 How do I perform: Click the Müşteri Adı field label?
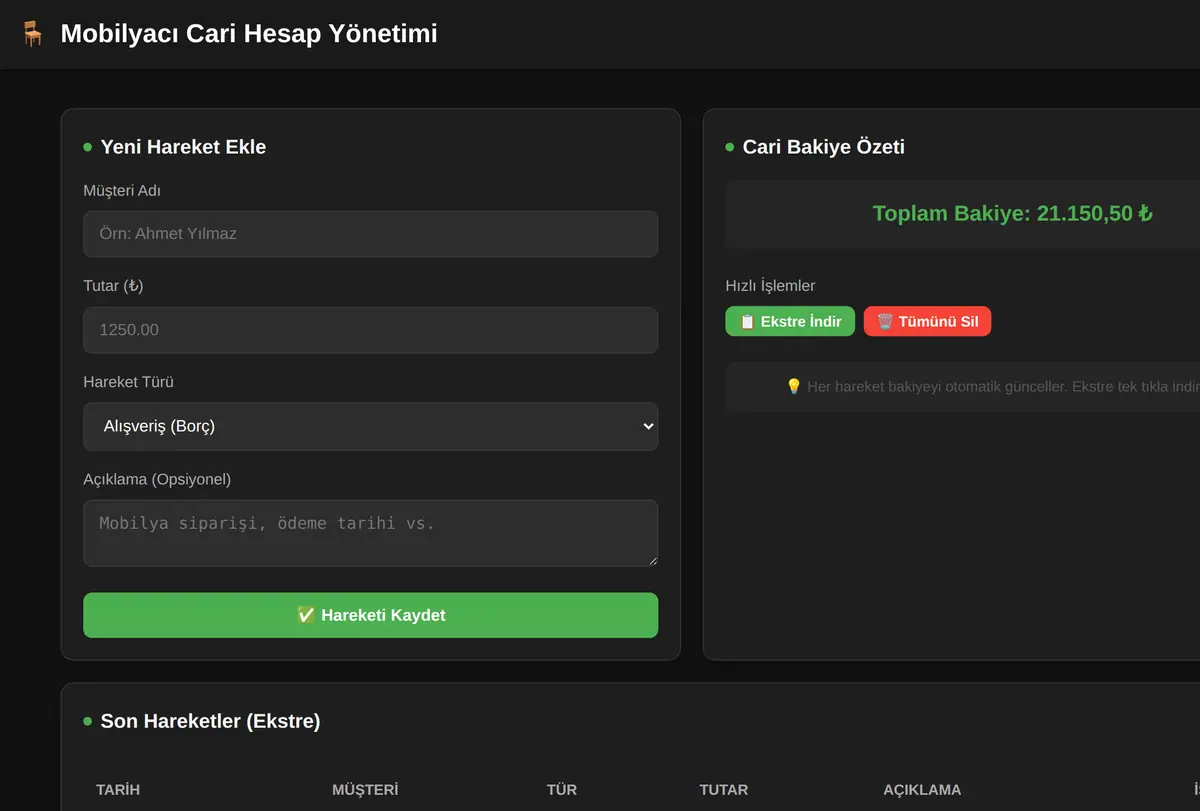pos(122,190)
